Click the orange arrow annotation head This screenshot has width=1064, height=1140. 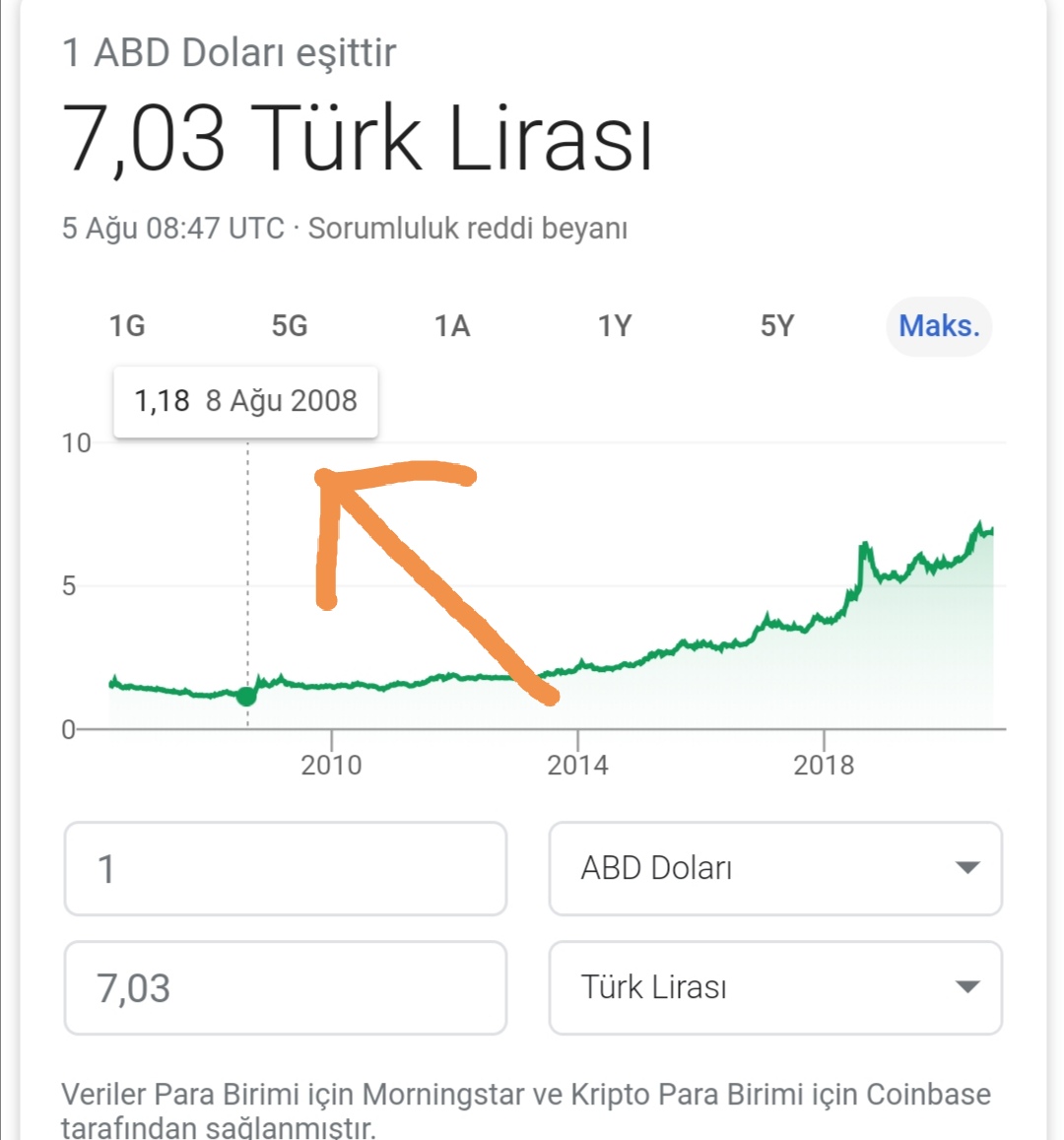[x=329, y=480]
